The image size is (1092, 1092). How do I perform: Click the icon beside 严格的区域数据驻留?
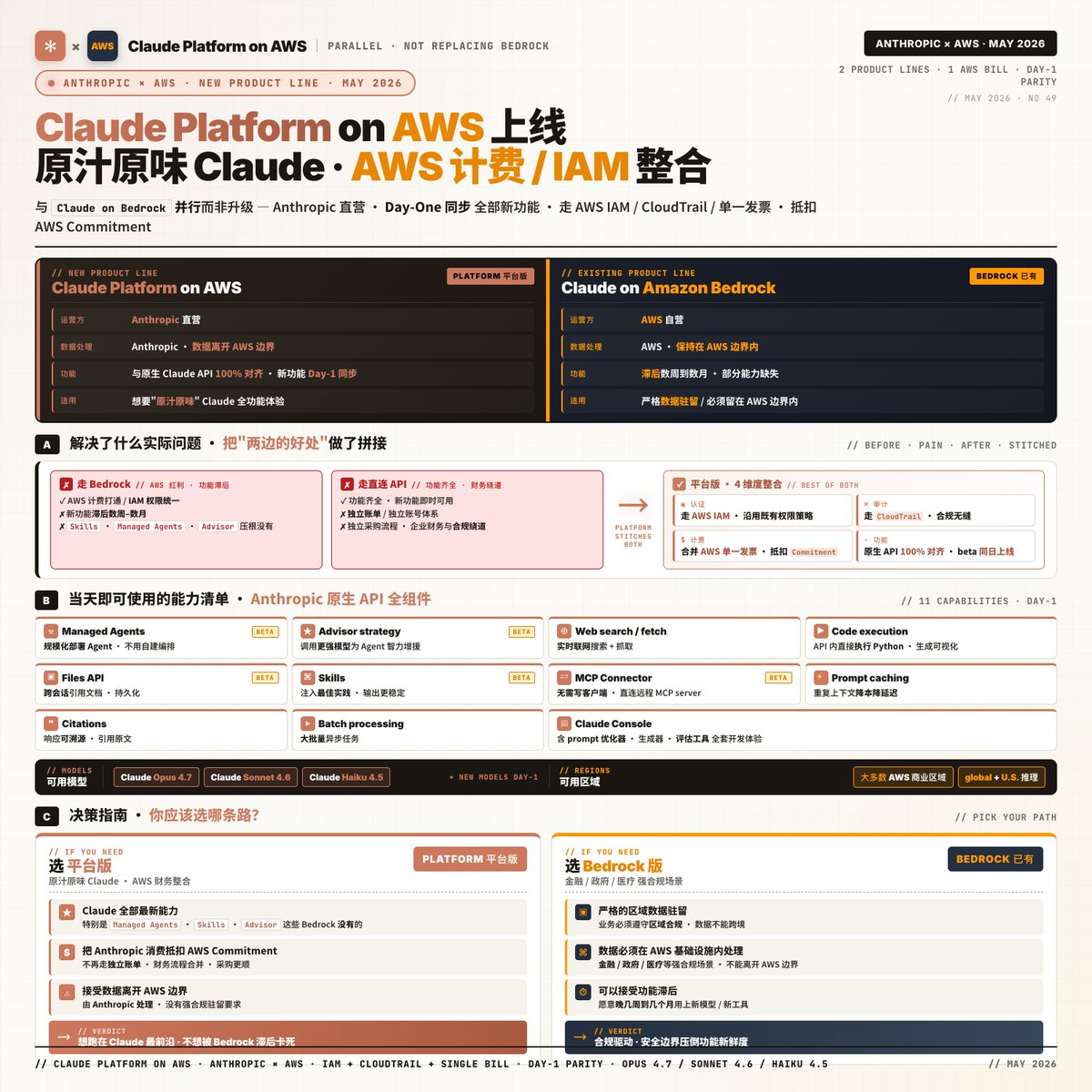[583, 912]
